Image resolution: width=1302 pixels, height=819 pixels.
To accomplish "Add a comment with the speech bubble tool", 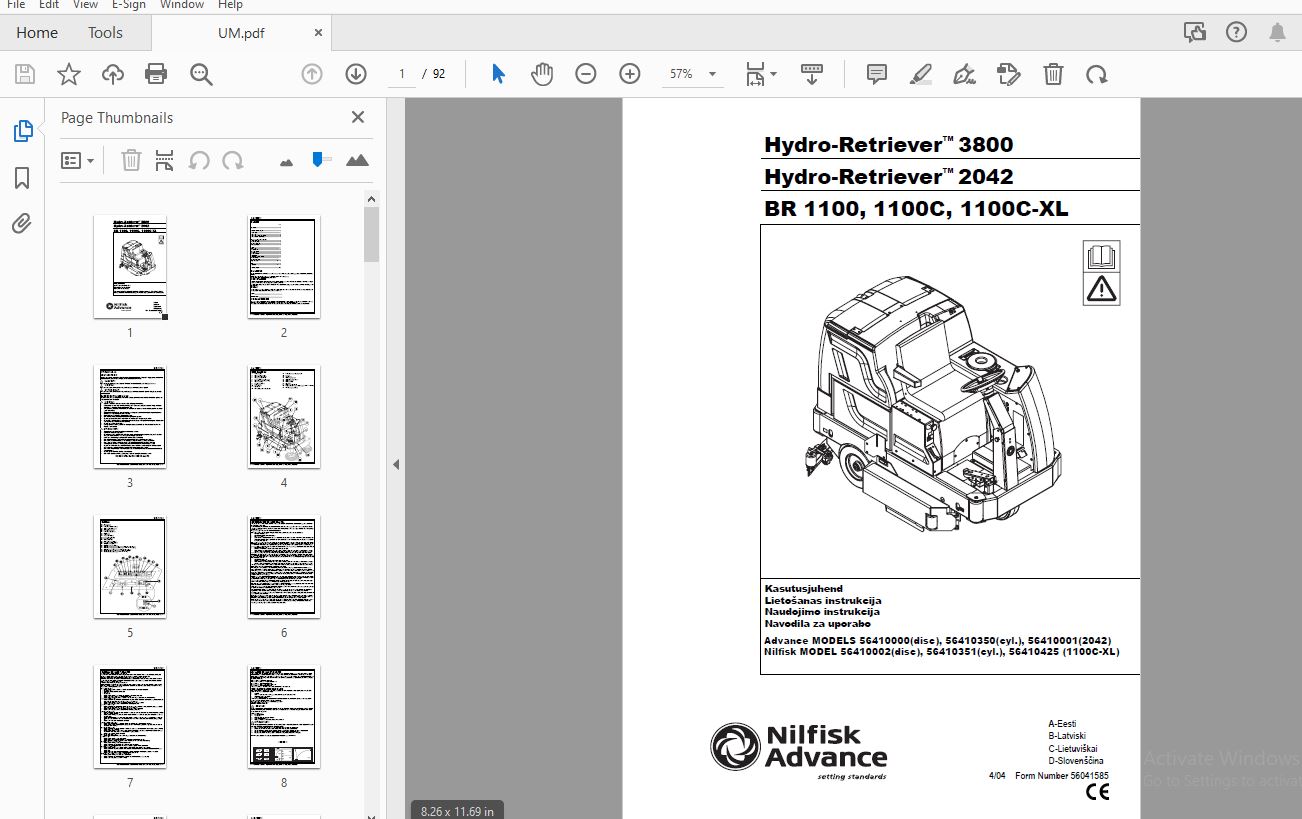I will coord(877,74).
